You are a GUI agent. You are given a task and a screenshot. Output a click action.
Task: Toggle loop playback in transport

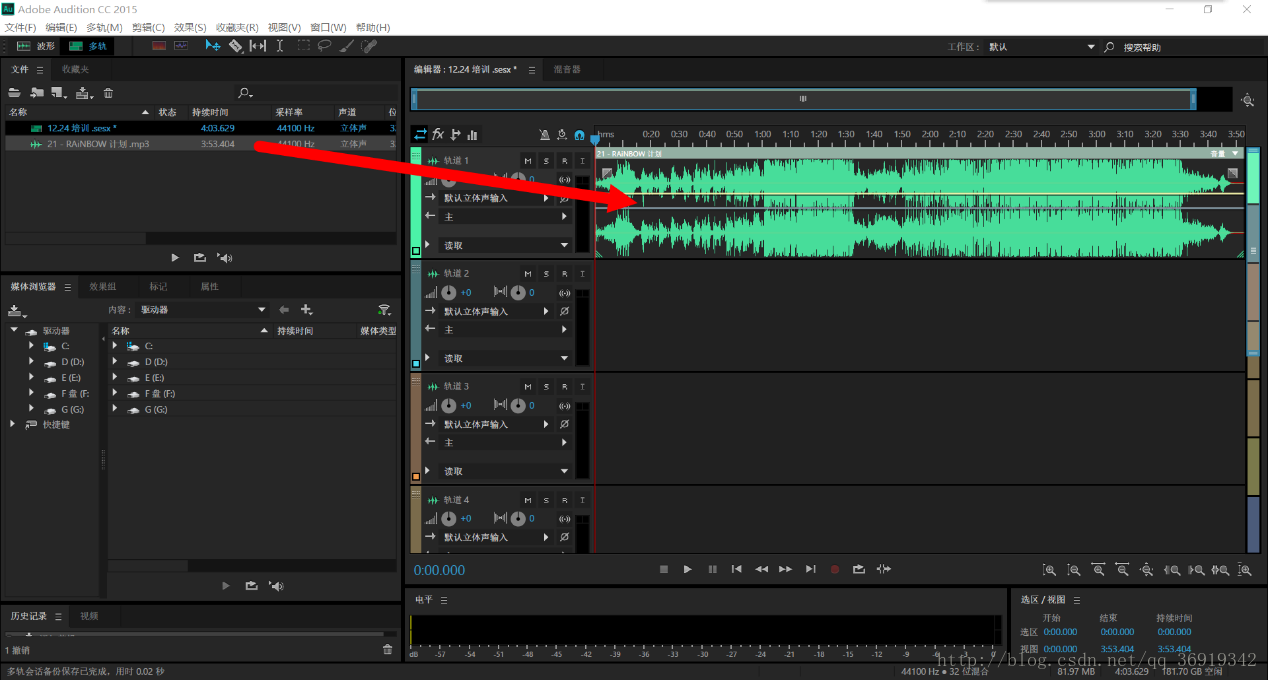[x=859, y=569]
